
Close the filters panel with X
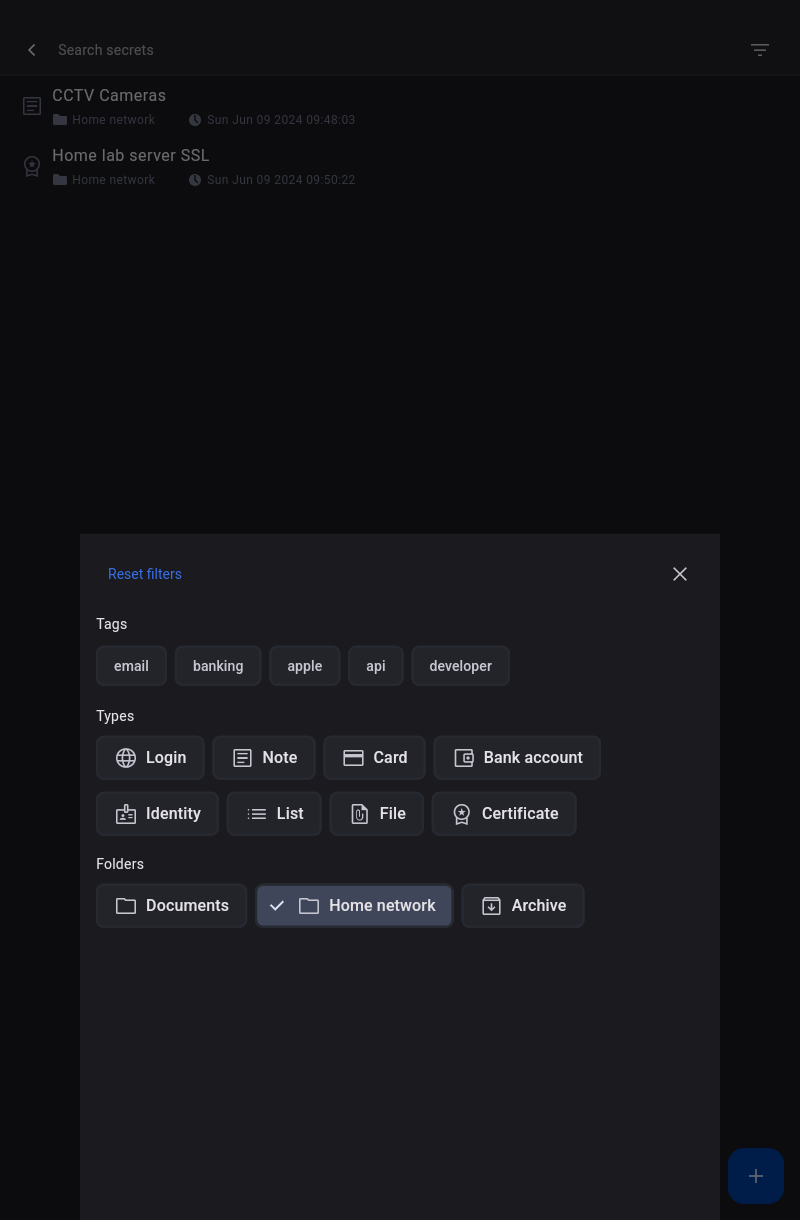pos(680,574)
